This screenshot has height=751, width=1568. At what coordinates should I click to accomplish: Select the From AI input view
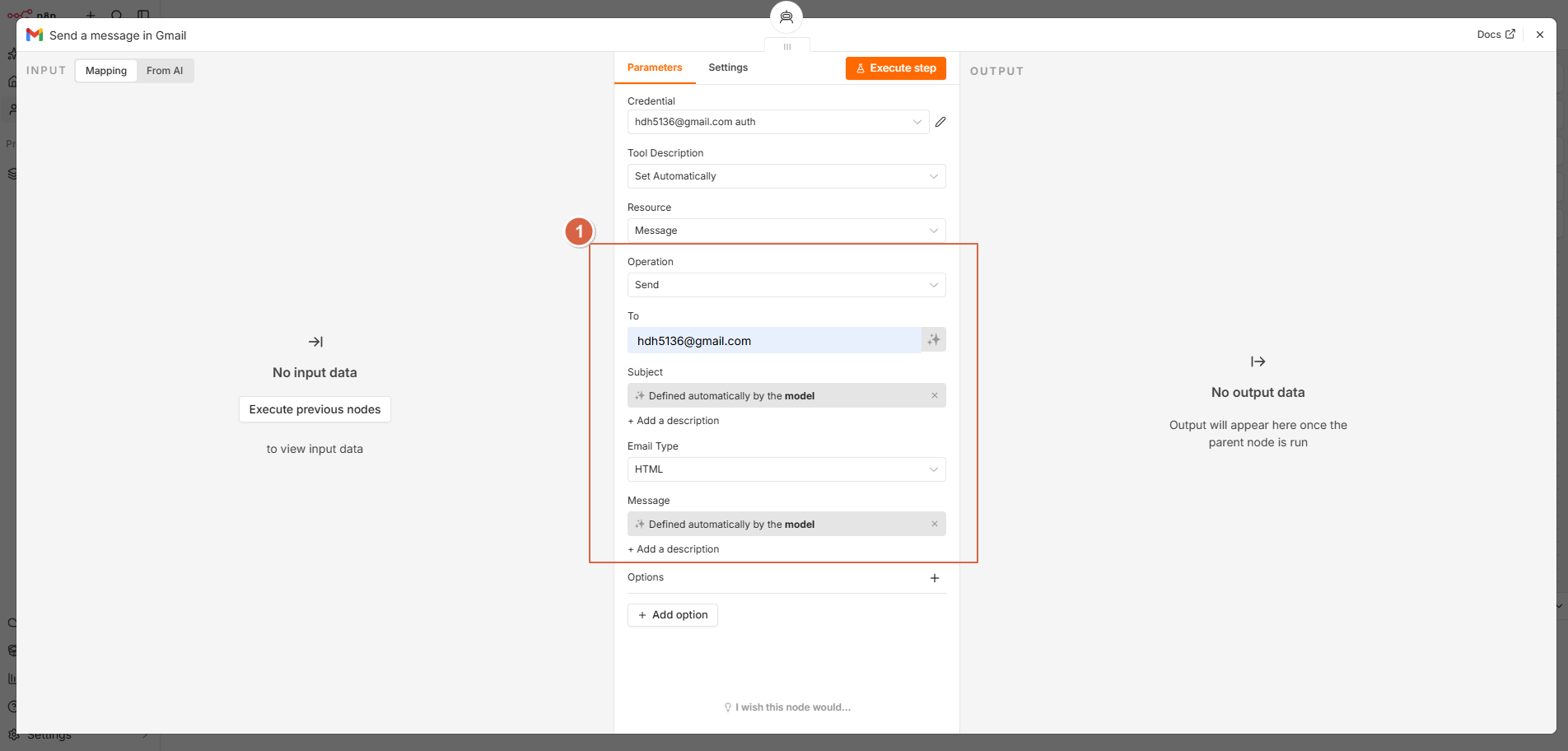[x=165, y=71]
